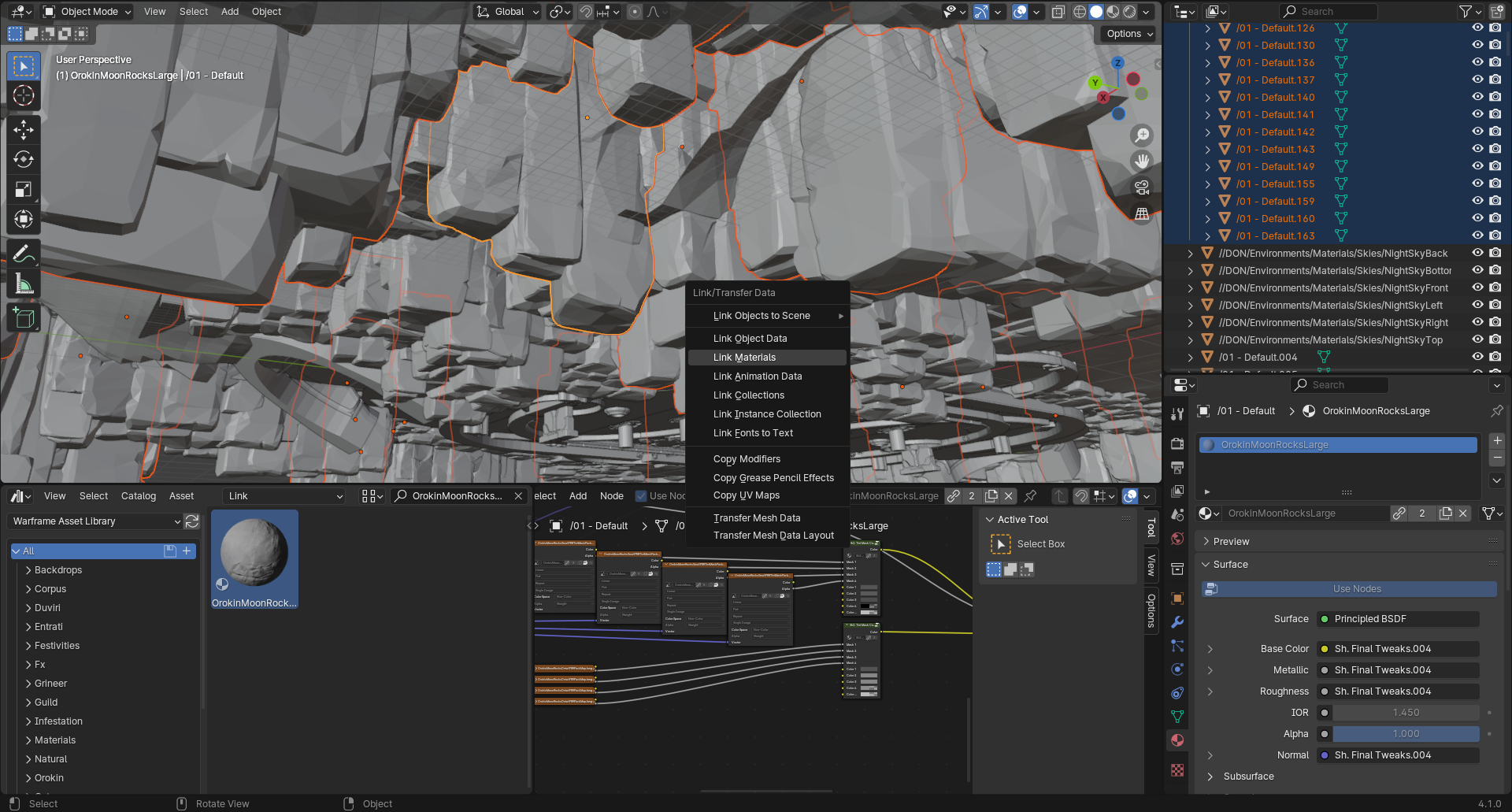This screenshot has width=1512, height=812.
Task: Adjust the Alpha value slider
Action: pos(1406,734)
